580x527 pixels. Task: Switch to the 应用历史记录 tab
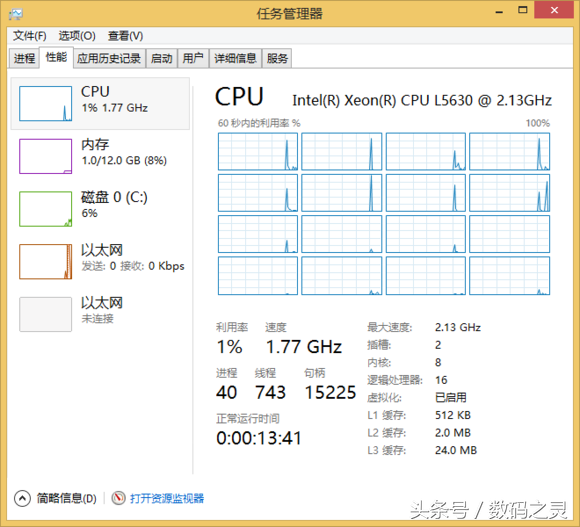point(109,58)
